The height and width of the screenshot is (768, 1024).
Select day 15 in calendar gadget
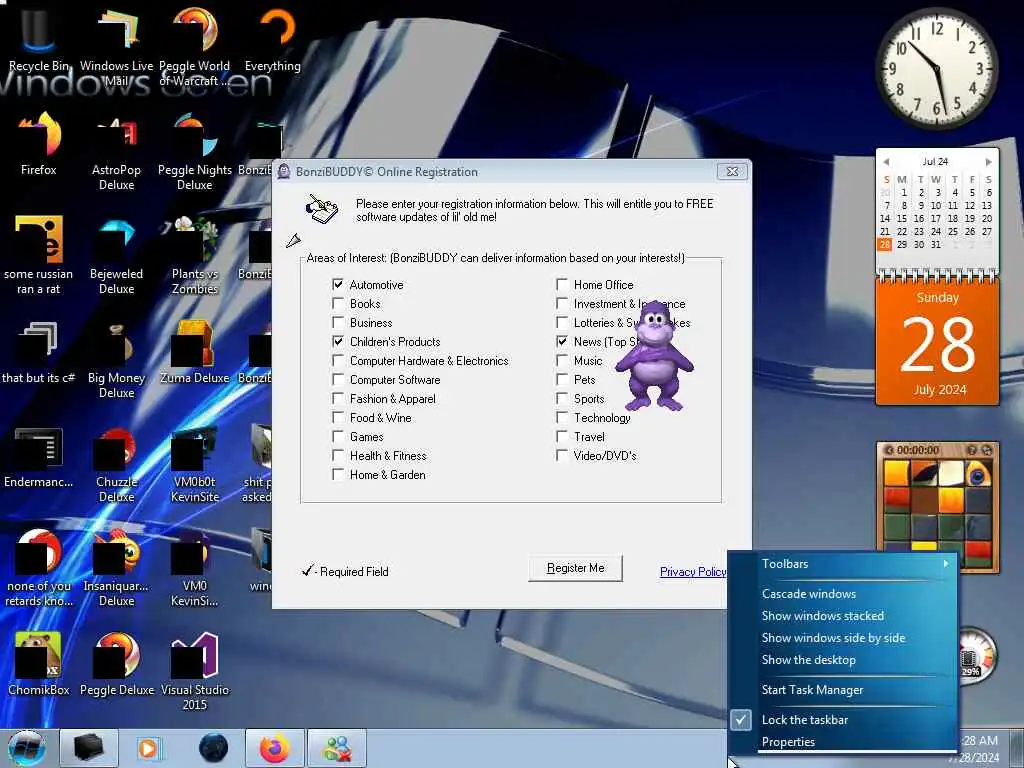[902, 219]
